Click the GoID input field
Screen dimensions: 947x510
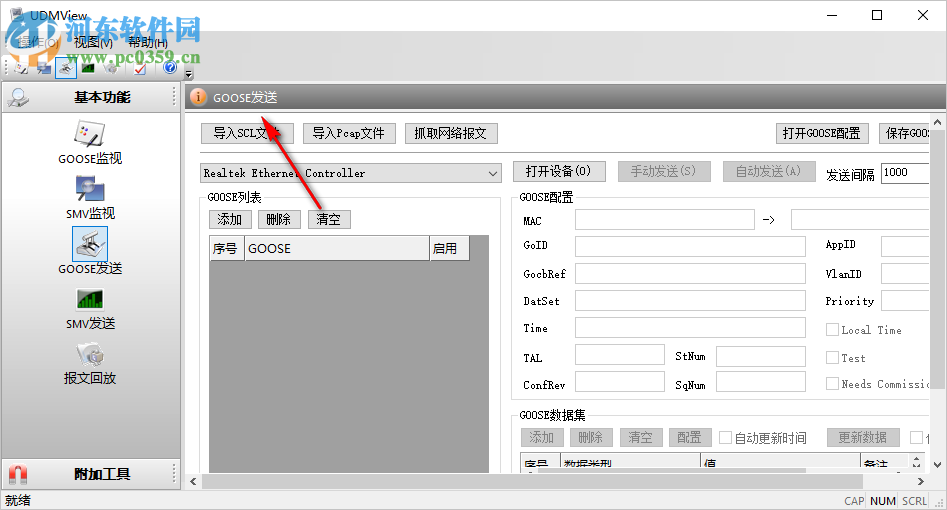(x=690, y=247)
